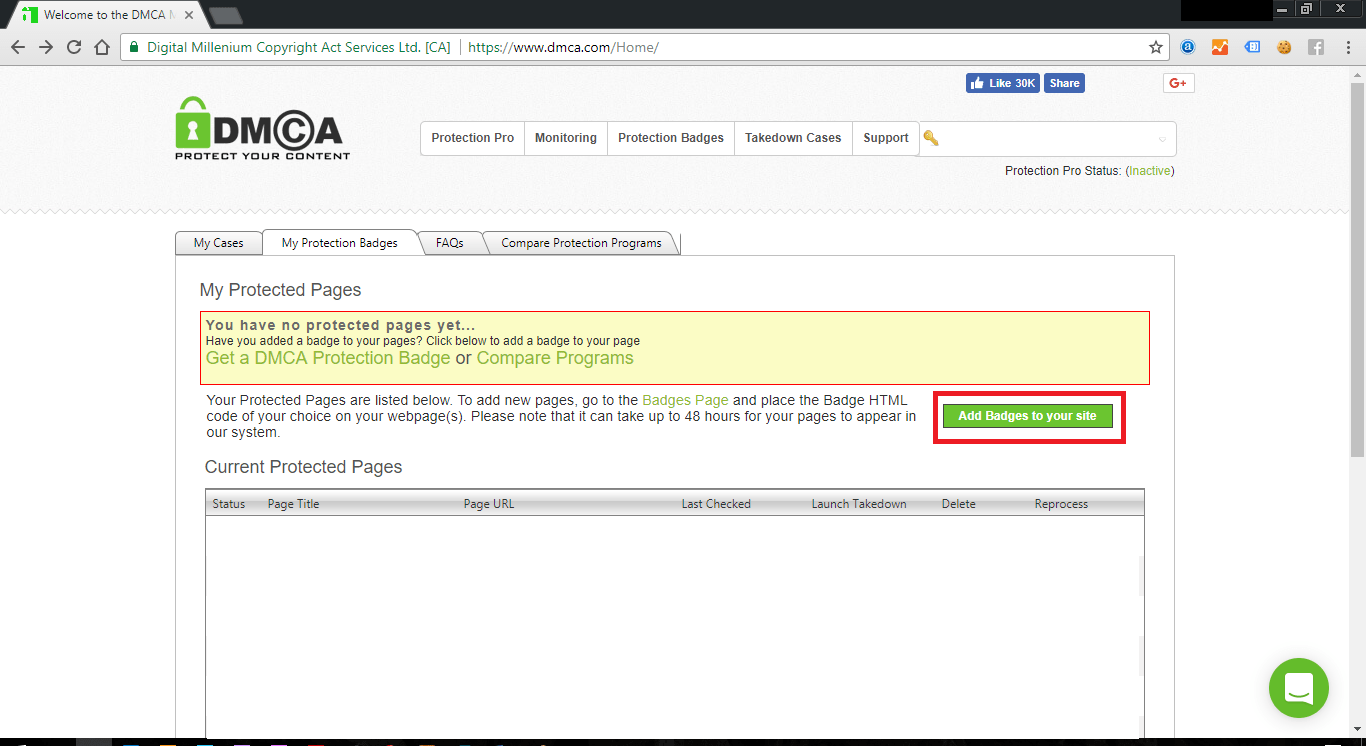Open Chrome's three-dot customize menu
This screenshot has height=746, width=1366.
coord(1348,46)
